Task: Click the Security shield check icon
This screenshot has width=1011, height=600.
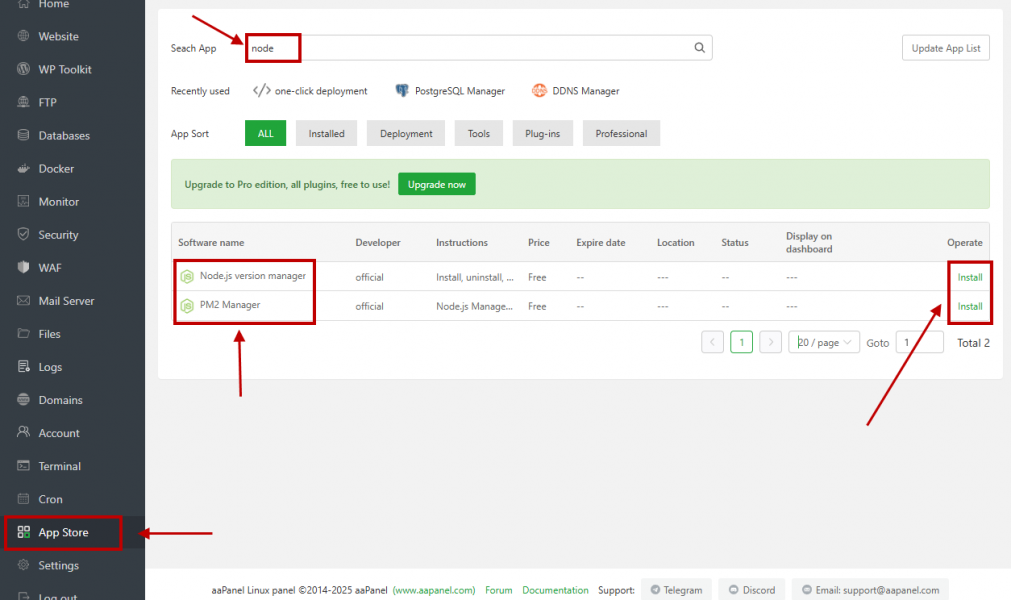Action: 23,234
